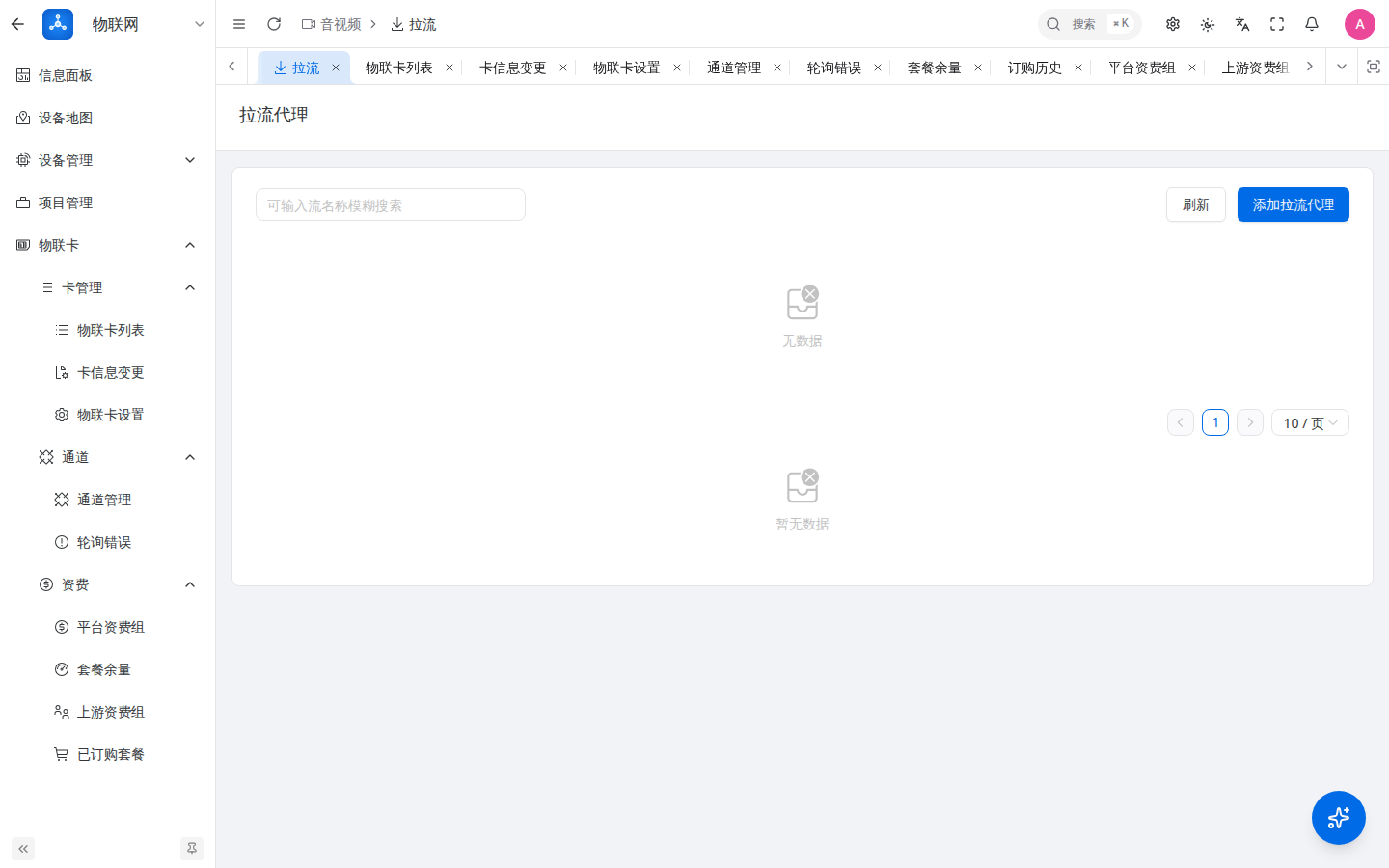Open 套餐余量 in the sidebar

[107, 669]
